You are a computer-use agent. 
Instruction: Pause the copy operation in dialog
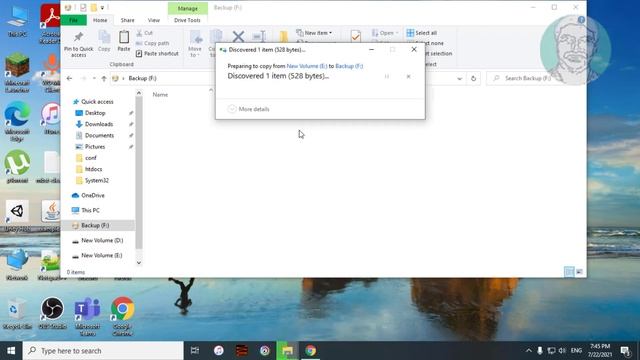[x=387, y=76]
